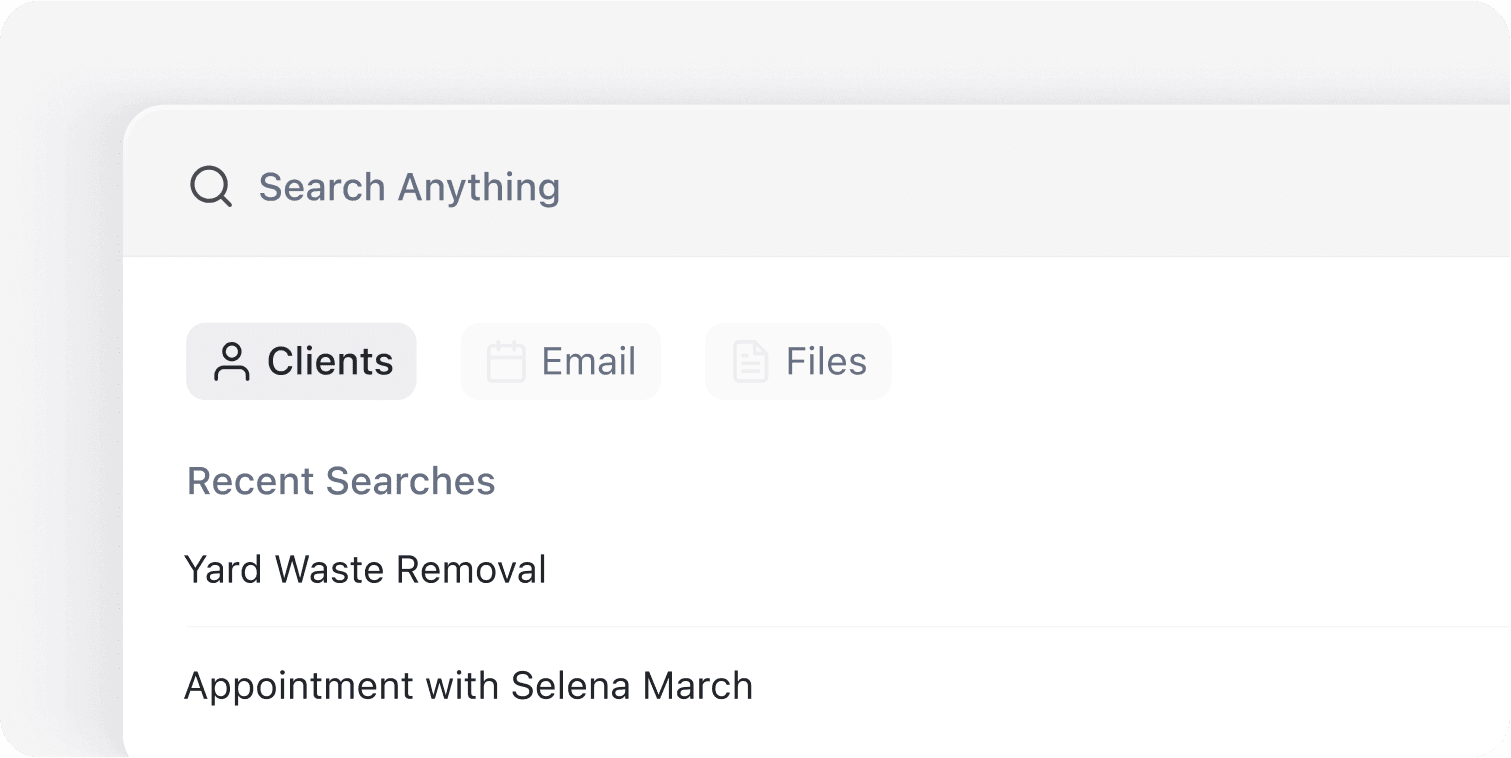Click blank area right of Files chip
This screenshot has height=758, width=1511.
(1200, 361)
